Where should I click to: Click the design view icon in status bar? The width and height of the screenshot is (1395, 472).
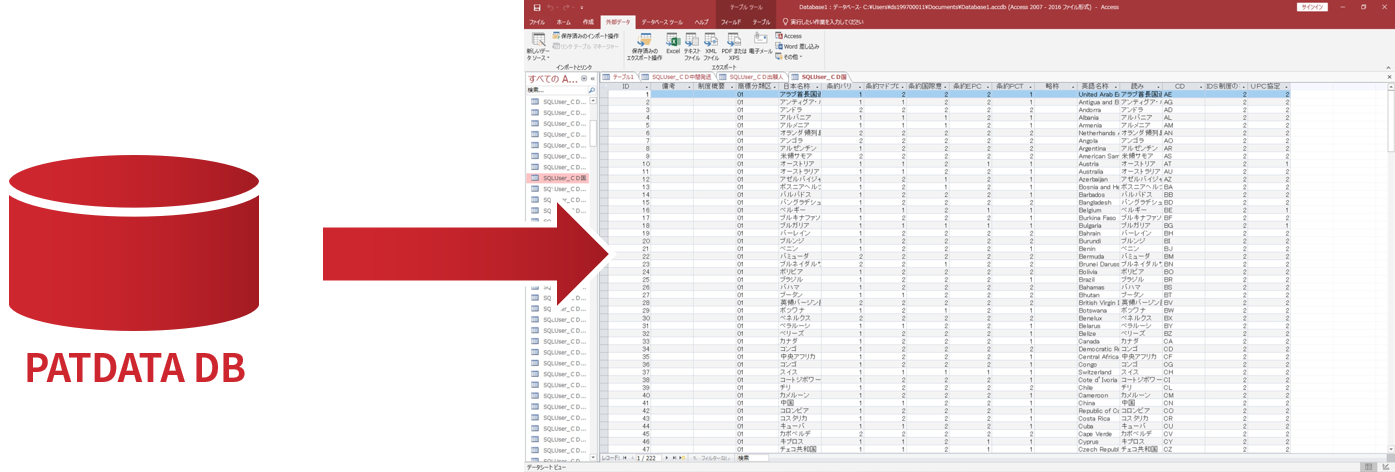(1384, 467)
